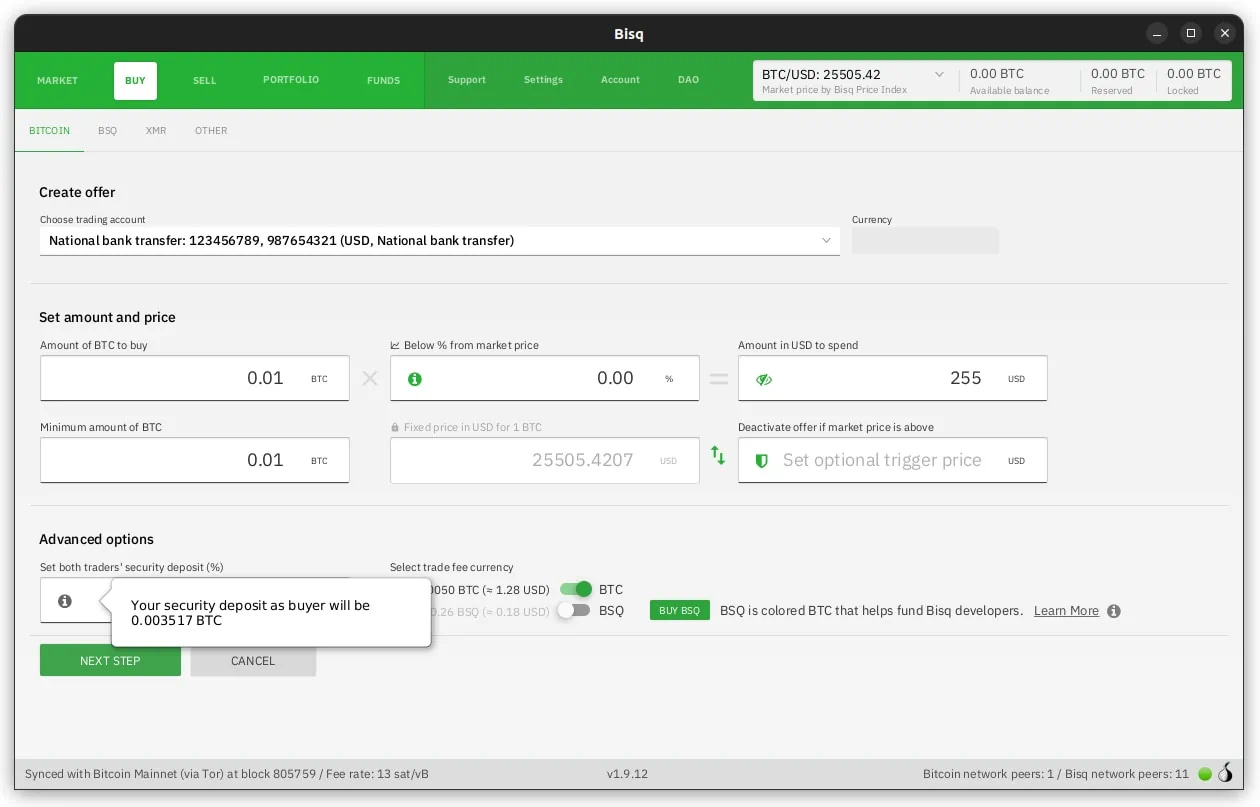Click the 'Synced with Bitcoin Mainnet' status text
Image resolution: width=1260 pixels, height=807 pixels.
coord(227,774)
